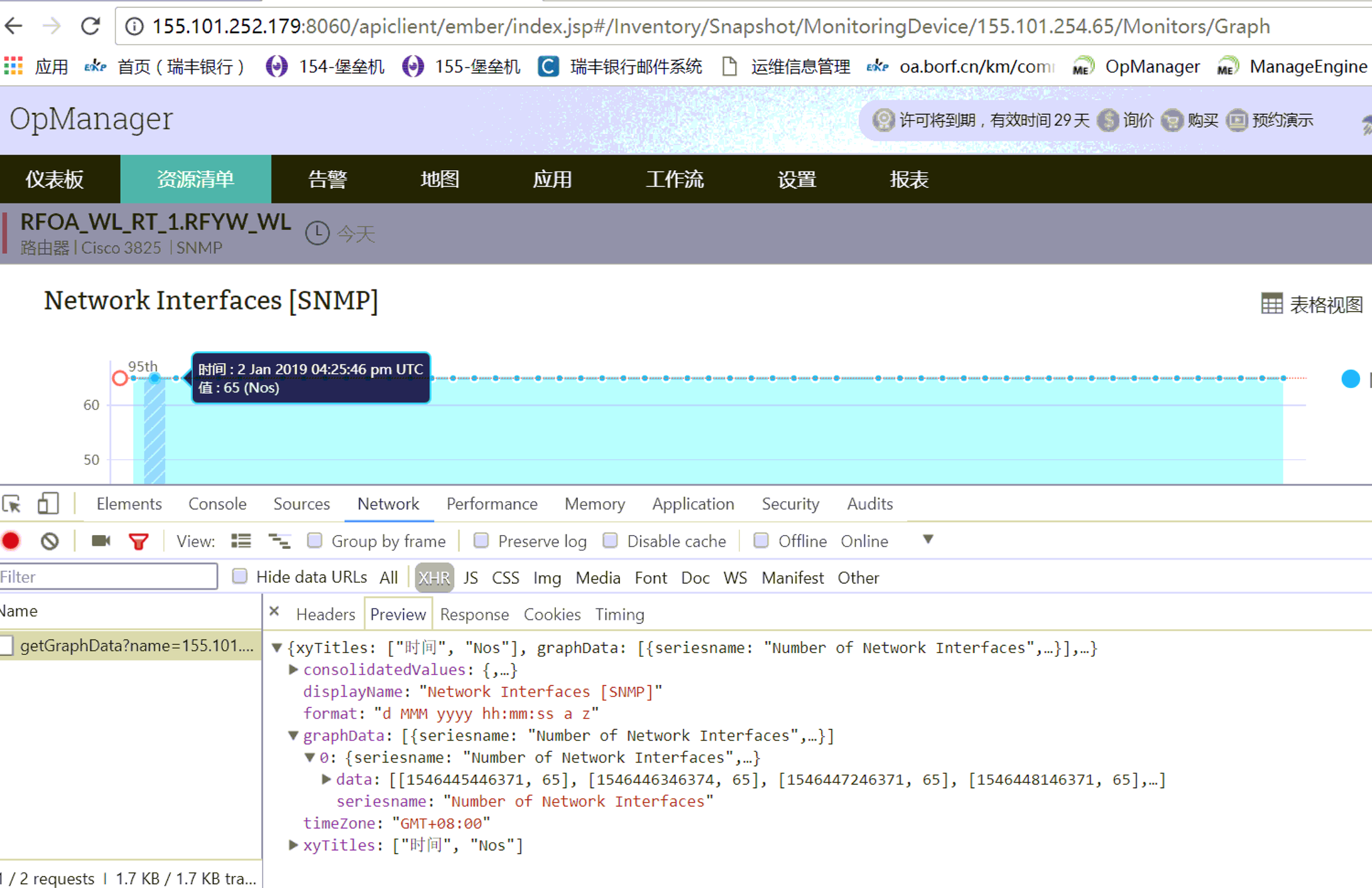Select the JS request type filter
The width and height of the screenshot is (1372, 888).
(x=471, y=578)
